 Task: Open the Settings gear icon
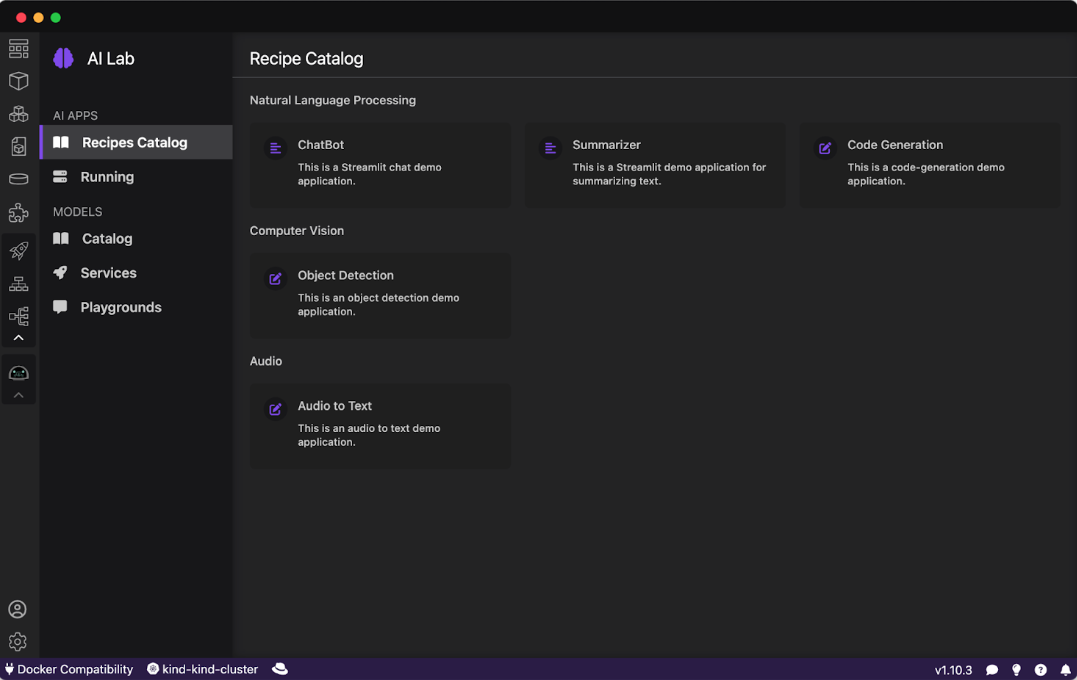coord(18,642)
